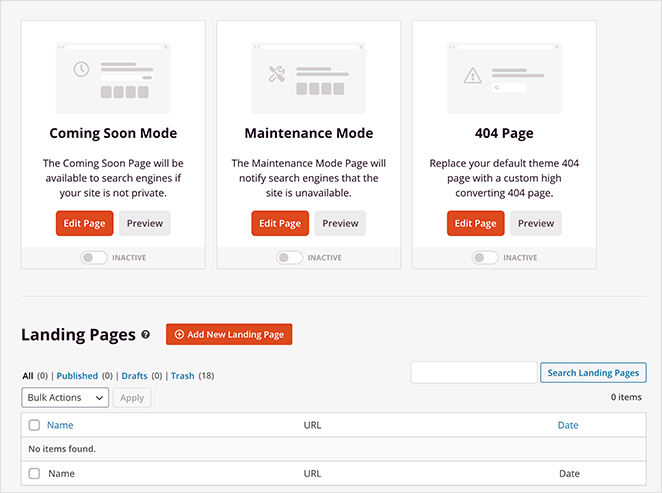This screenshot has height=493, width=662.
Task: Preview the Maintenance Mode page
Action: point(340,223)
